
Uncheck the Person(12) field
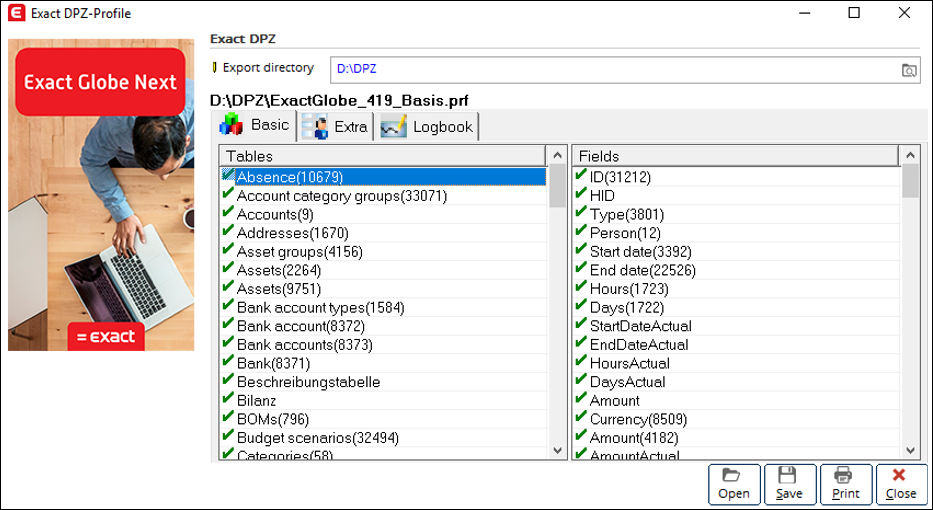click(581, 231)
